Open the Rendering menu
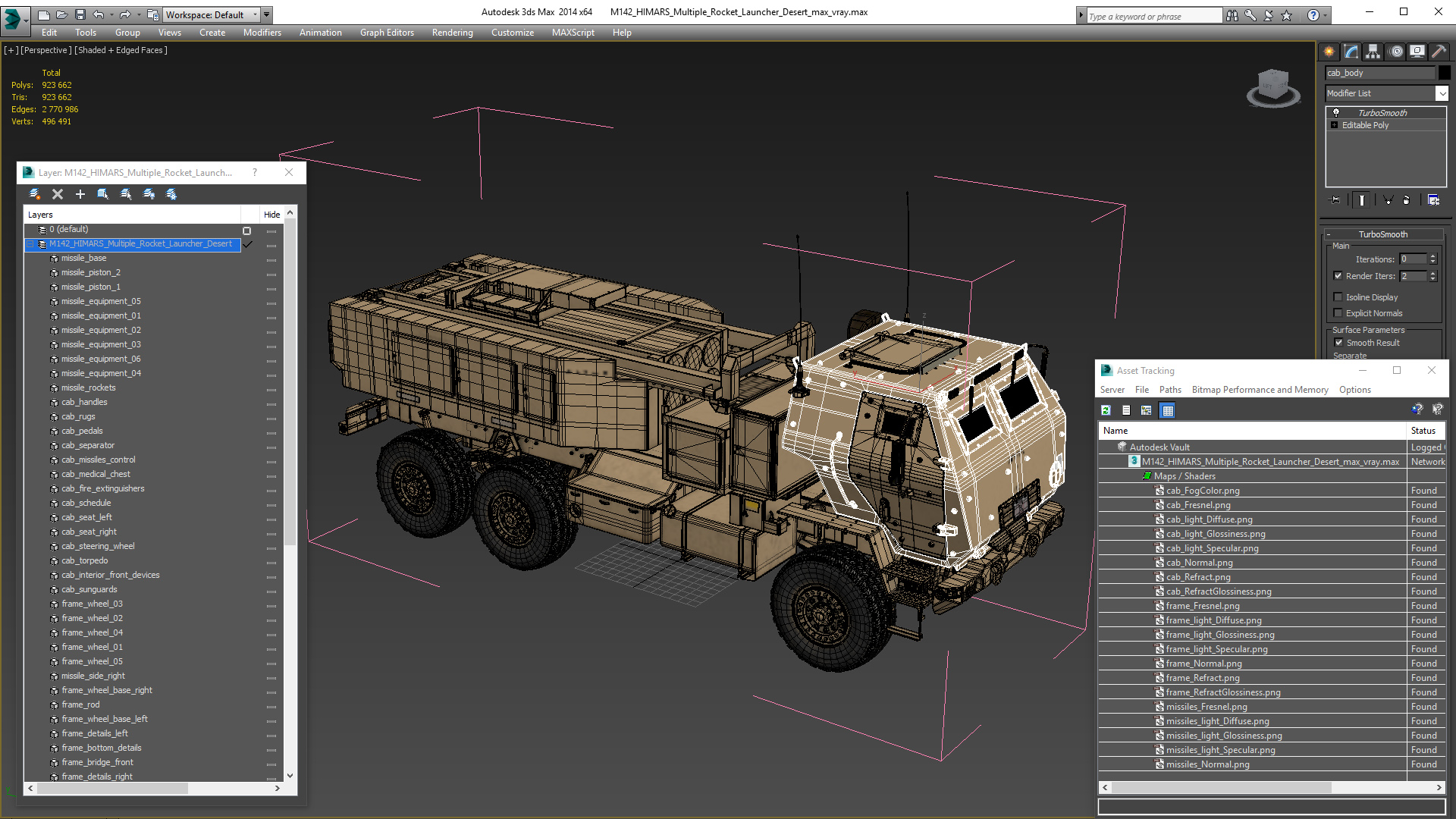Viewport: 1456px width, 819px height. pyautogui.click(x=452, y=33)
